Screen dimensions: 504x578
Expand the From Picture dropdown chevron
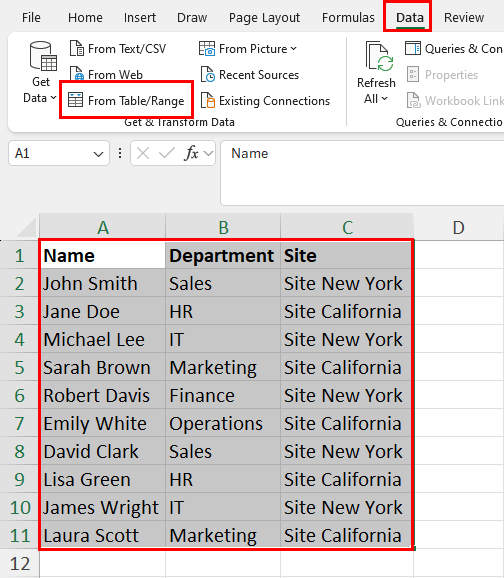293,49
